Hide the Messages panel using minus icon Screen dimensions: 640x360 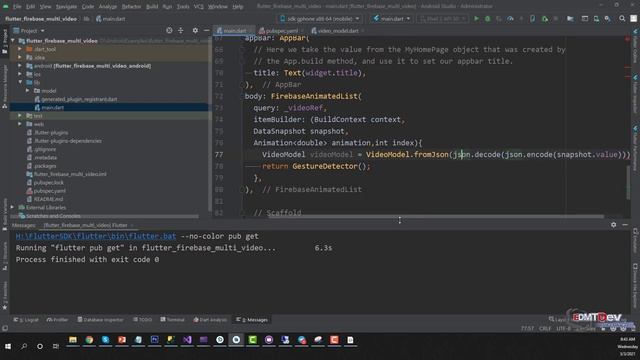tap(625, 225)
